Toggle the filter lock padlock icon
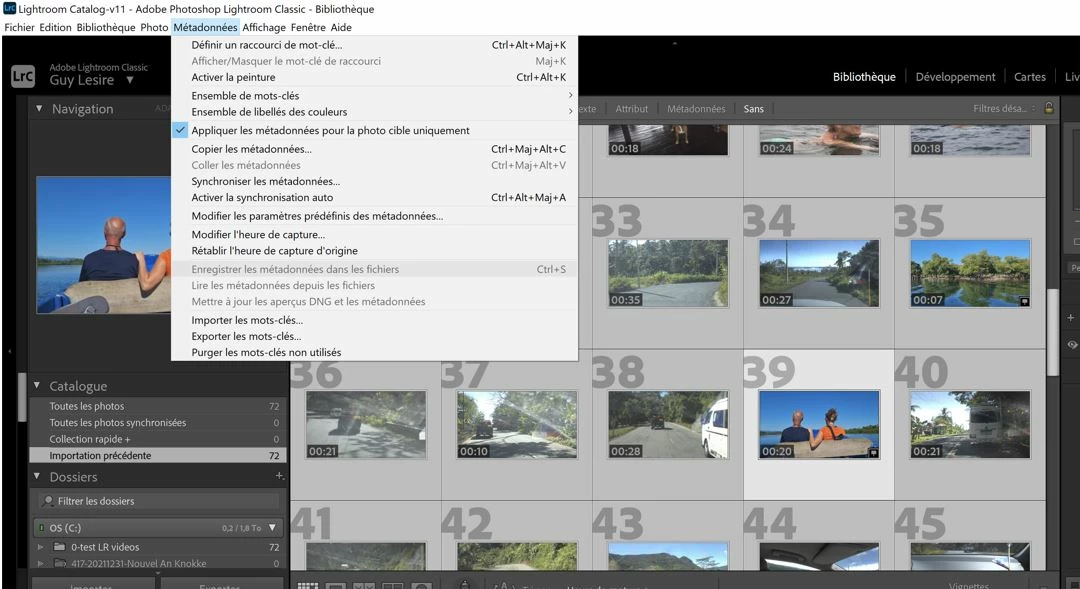1080x589 pixels. (1049, 108)
